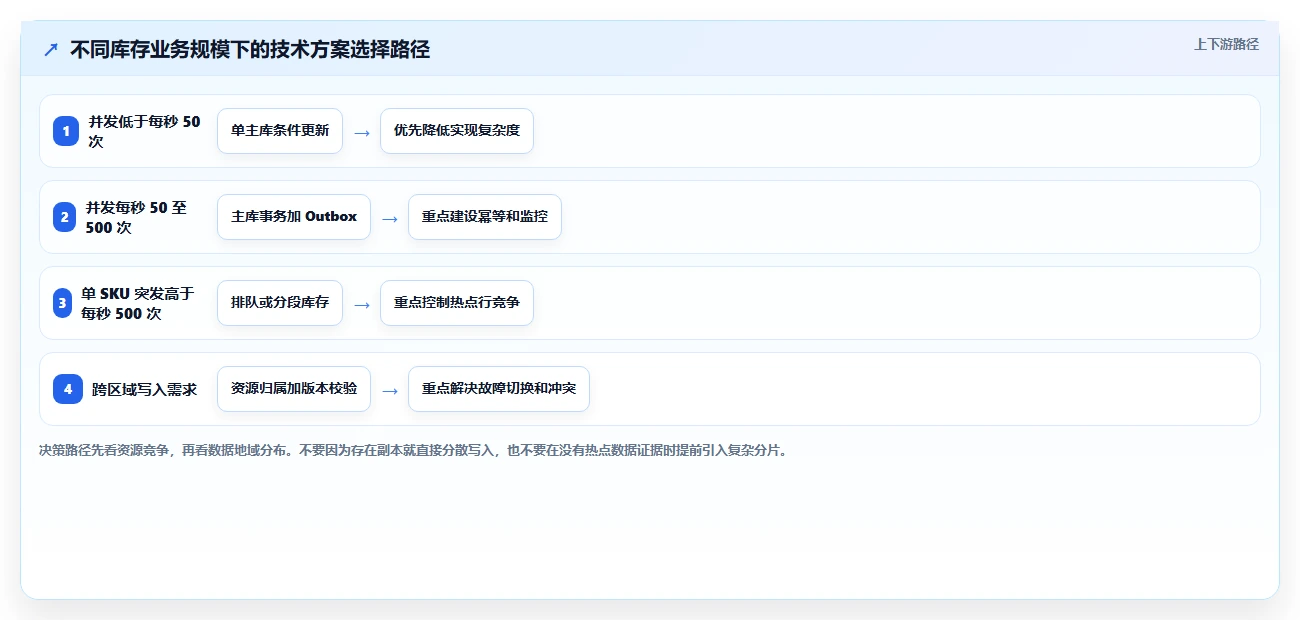Select the step badge numbered 1

pyautogui.click(x=66, y=131)
